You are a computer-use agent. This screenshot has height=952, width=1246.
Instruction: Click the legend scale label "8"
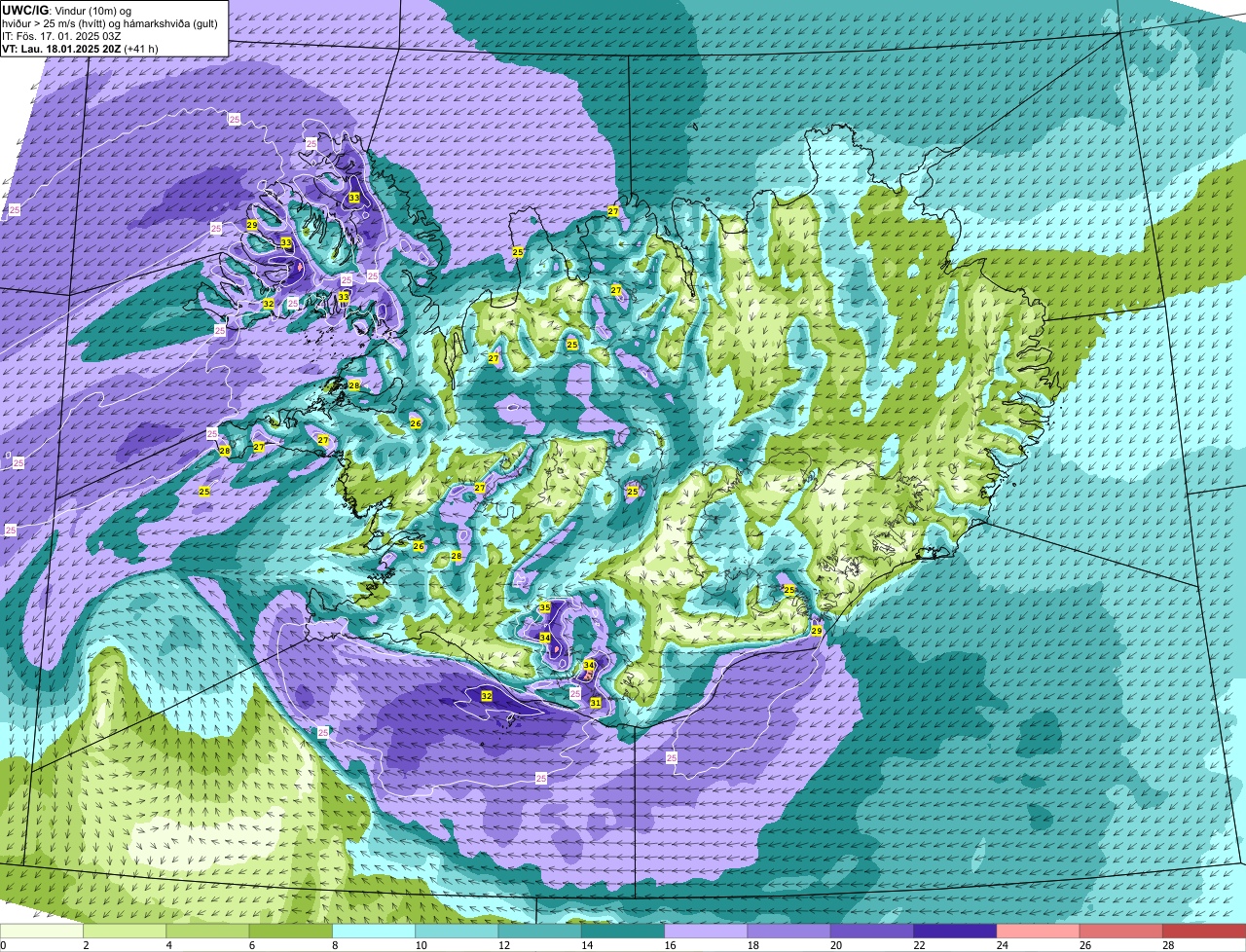point(336,945)
